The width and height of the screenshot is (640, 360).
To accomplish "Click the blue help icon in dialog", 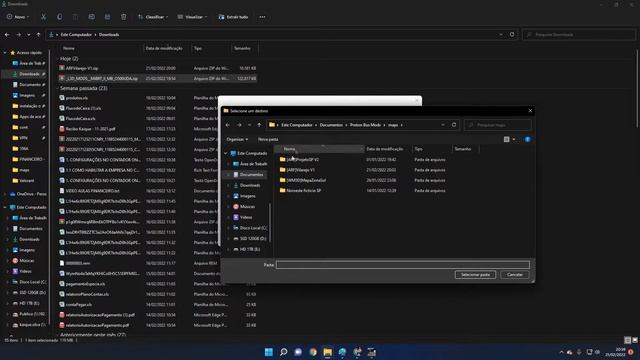I will 527,139.
